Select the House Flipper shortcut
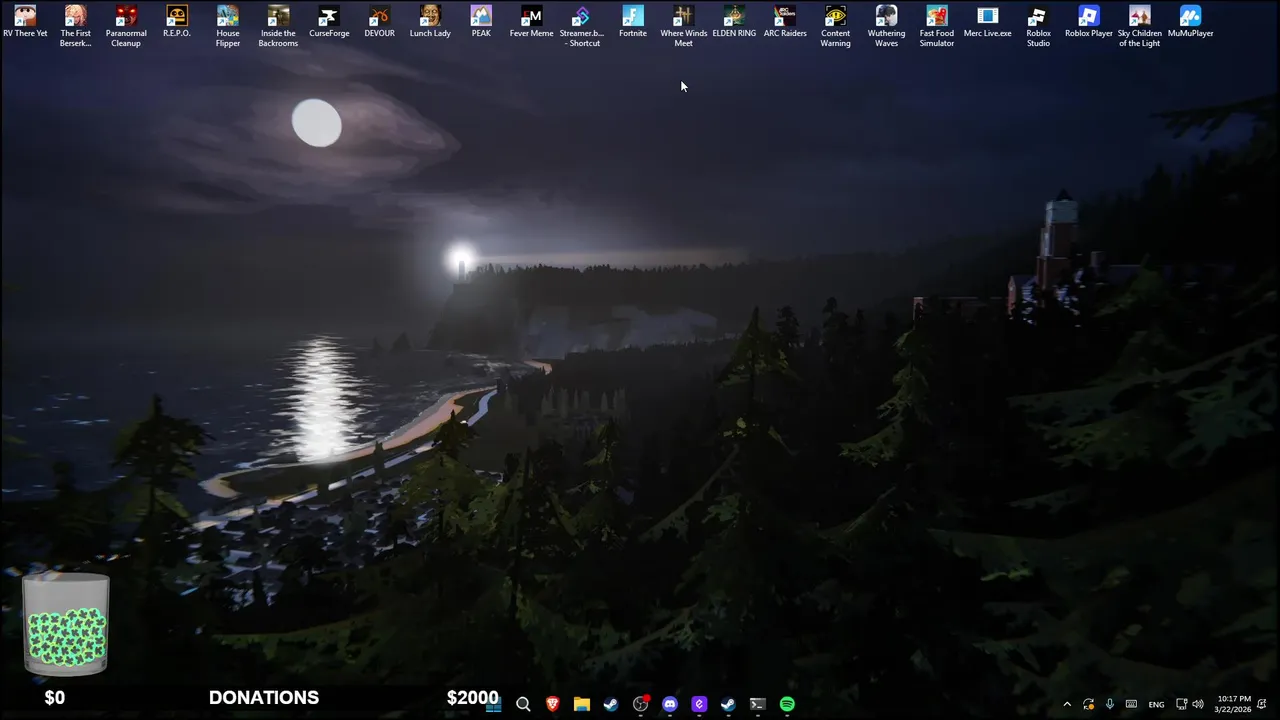The width and height of the screenshot is (1280, 720). coord(228,26)
